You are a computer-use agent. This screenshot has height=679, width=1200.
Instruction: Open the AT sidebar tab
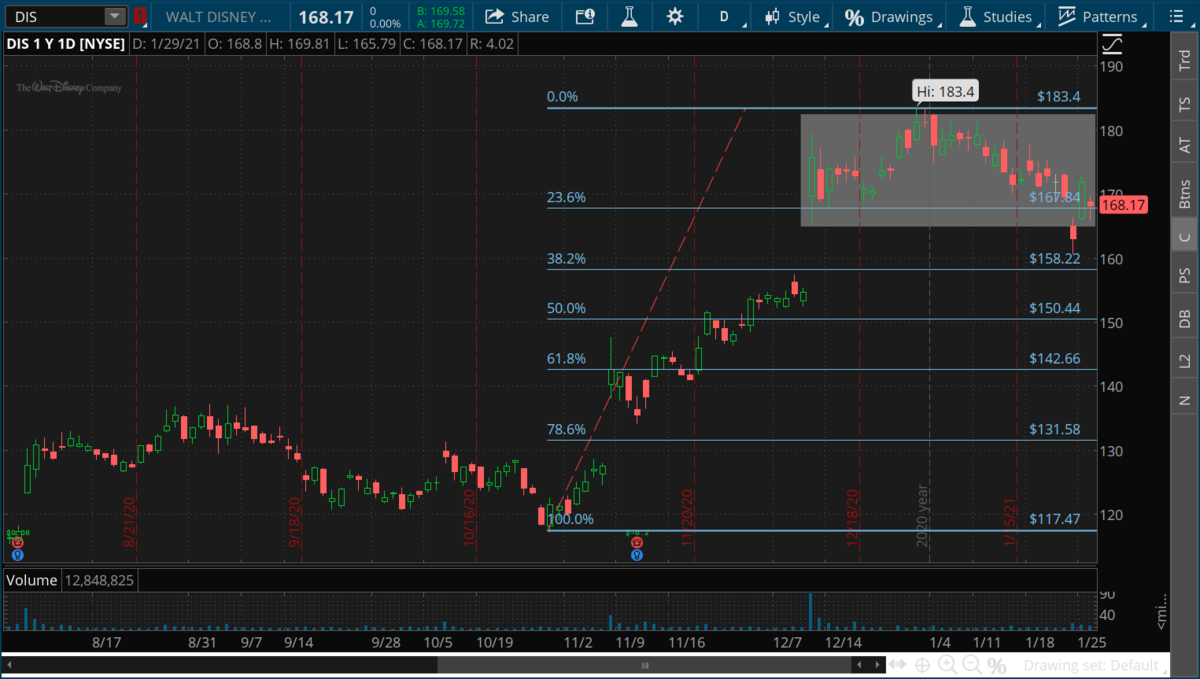click(x=1185, y=146)
